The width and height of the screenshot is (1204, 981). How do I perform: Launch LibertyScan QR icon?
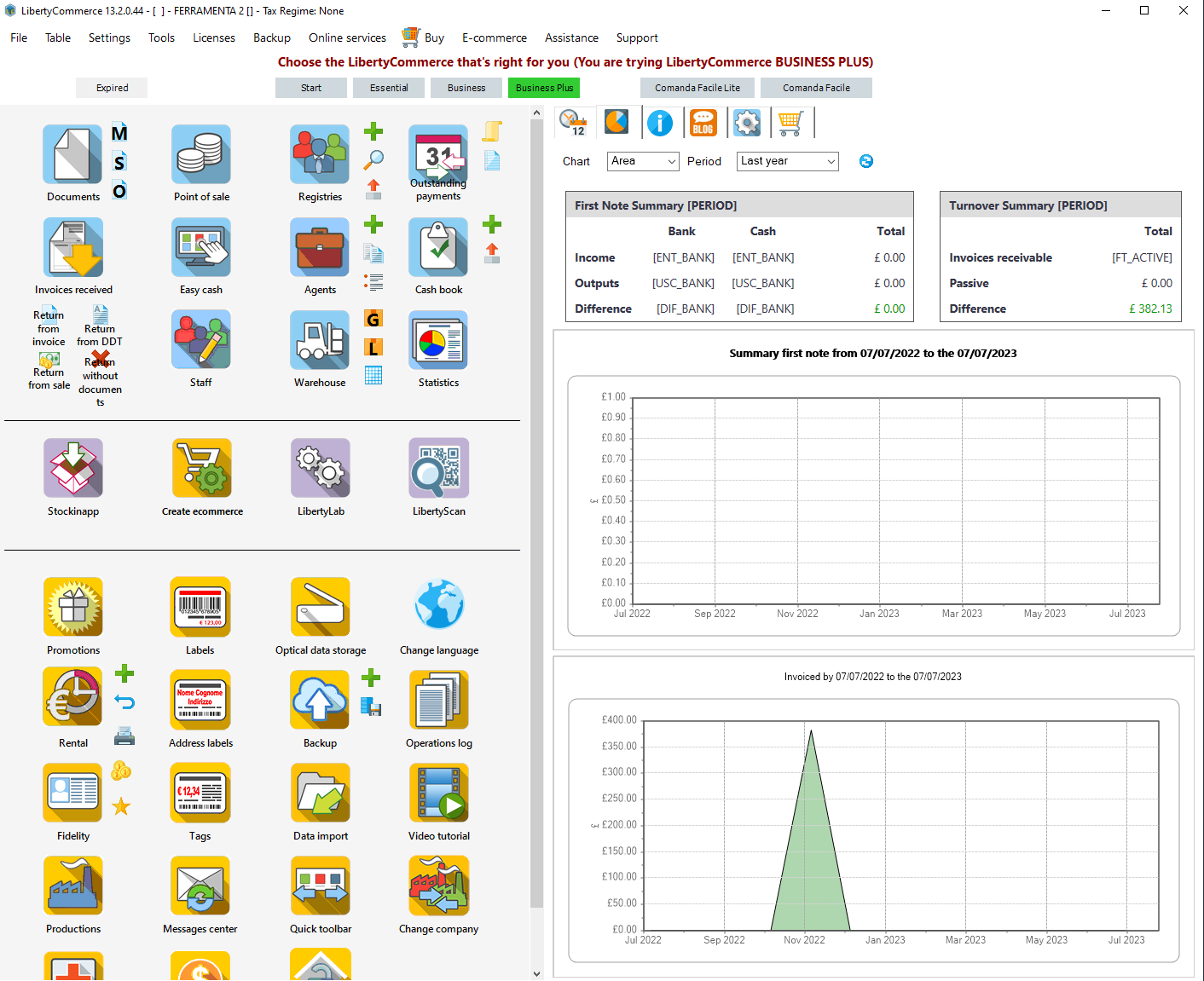point(438,468)
